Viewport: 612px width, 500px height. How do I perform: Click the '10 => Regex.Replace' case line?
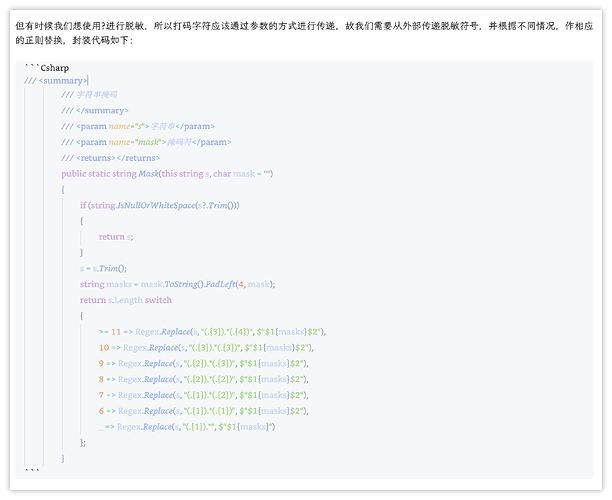click(206, 347)
